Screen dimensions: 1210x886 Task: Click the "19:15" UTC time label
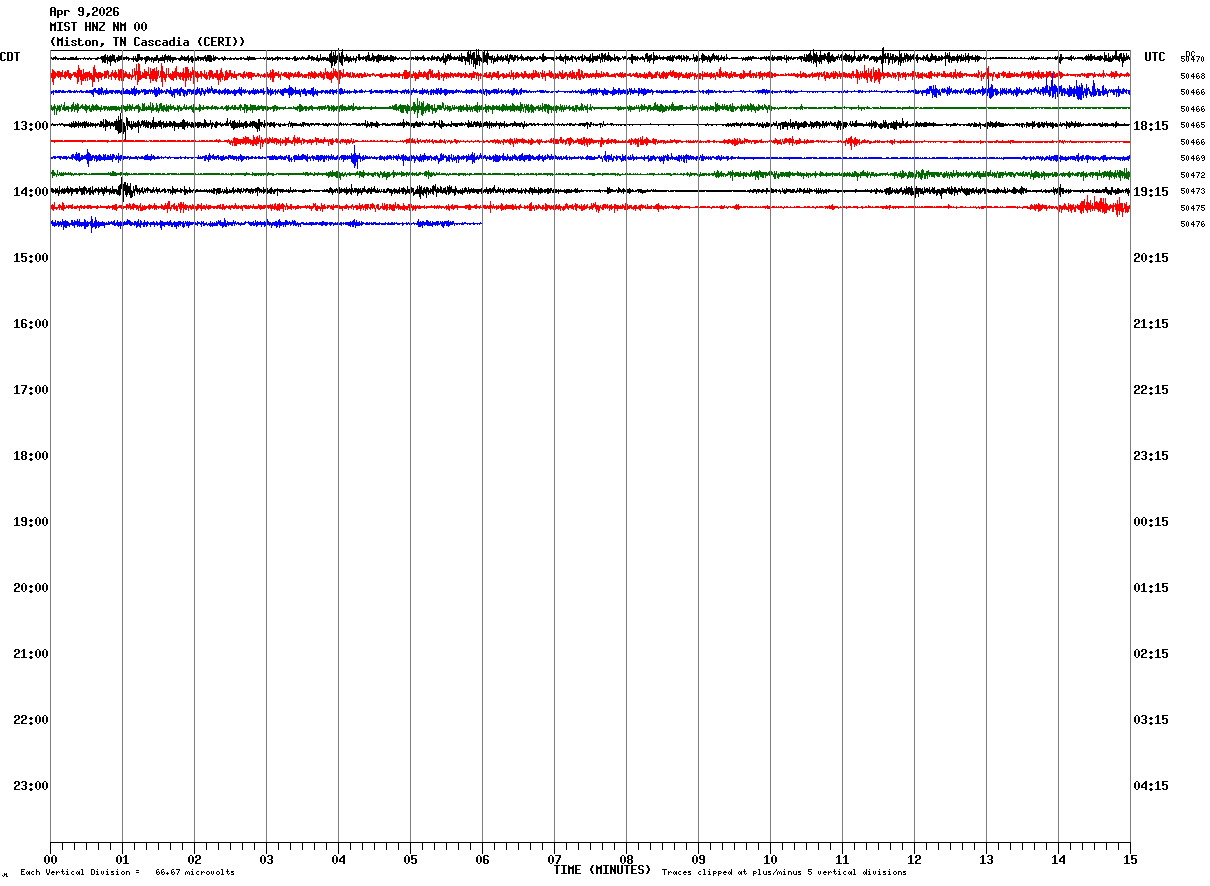click(x=1151, y=192)
